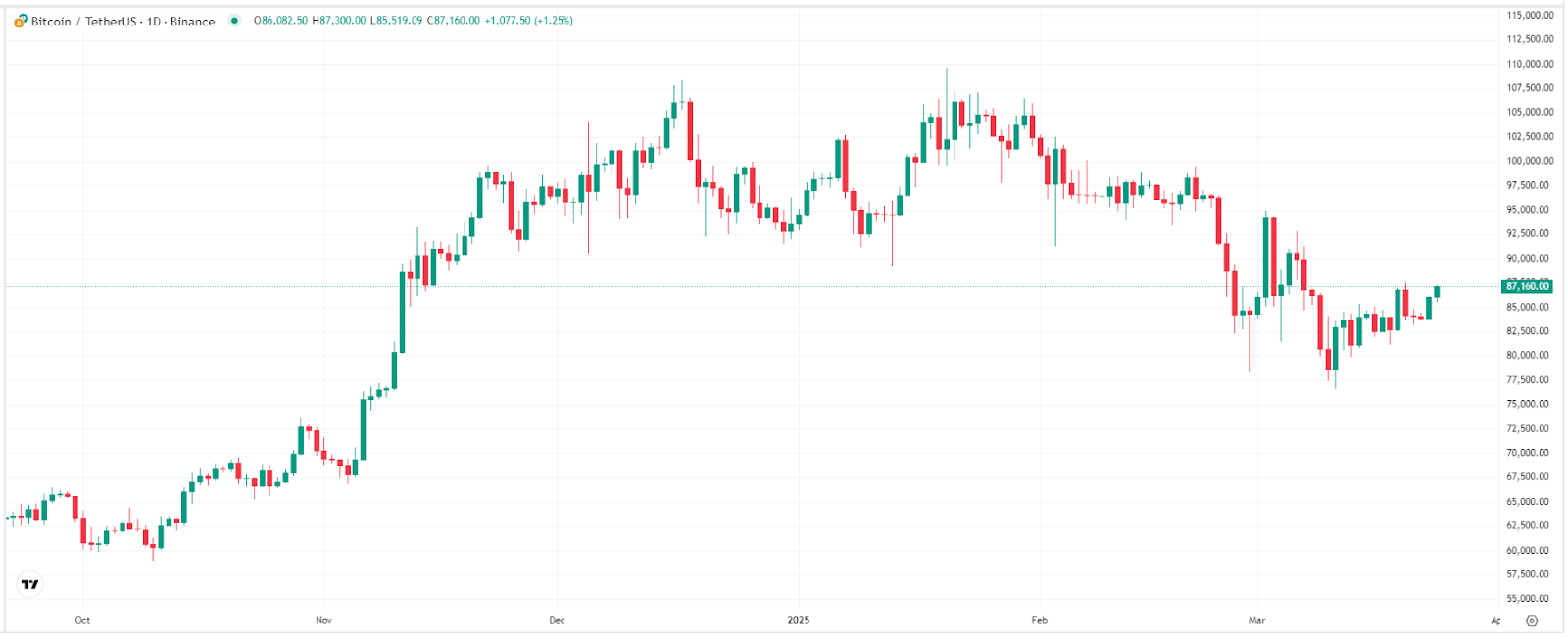This screenshot has height=639, width=1568.
Task: Click the green market status dot
Action: tap(234, 21)
